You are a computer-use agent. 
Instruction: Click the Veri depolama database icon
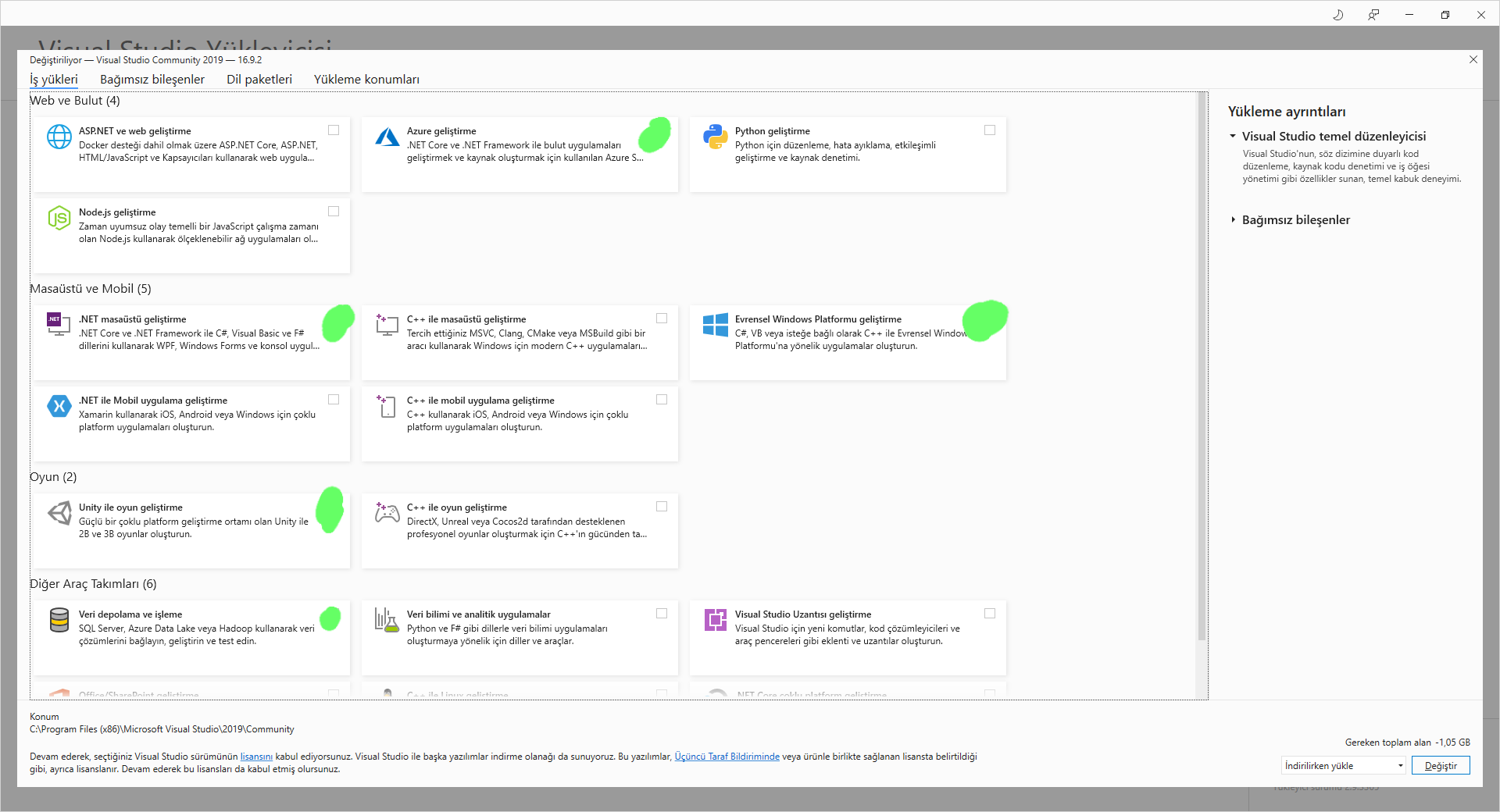coord(59,620)
